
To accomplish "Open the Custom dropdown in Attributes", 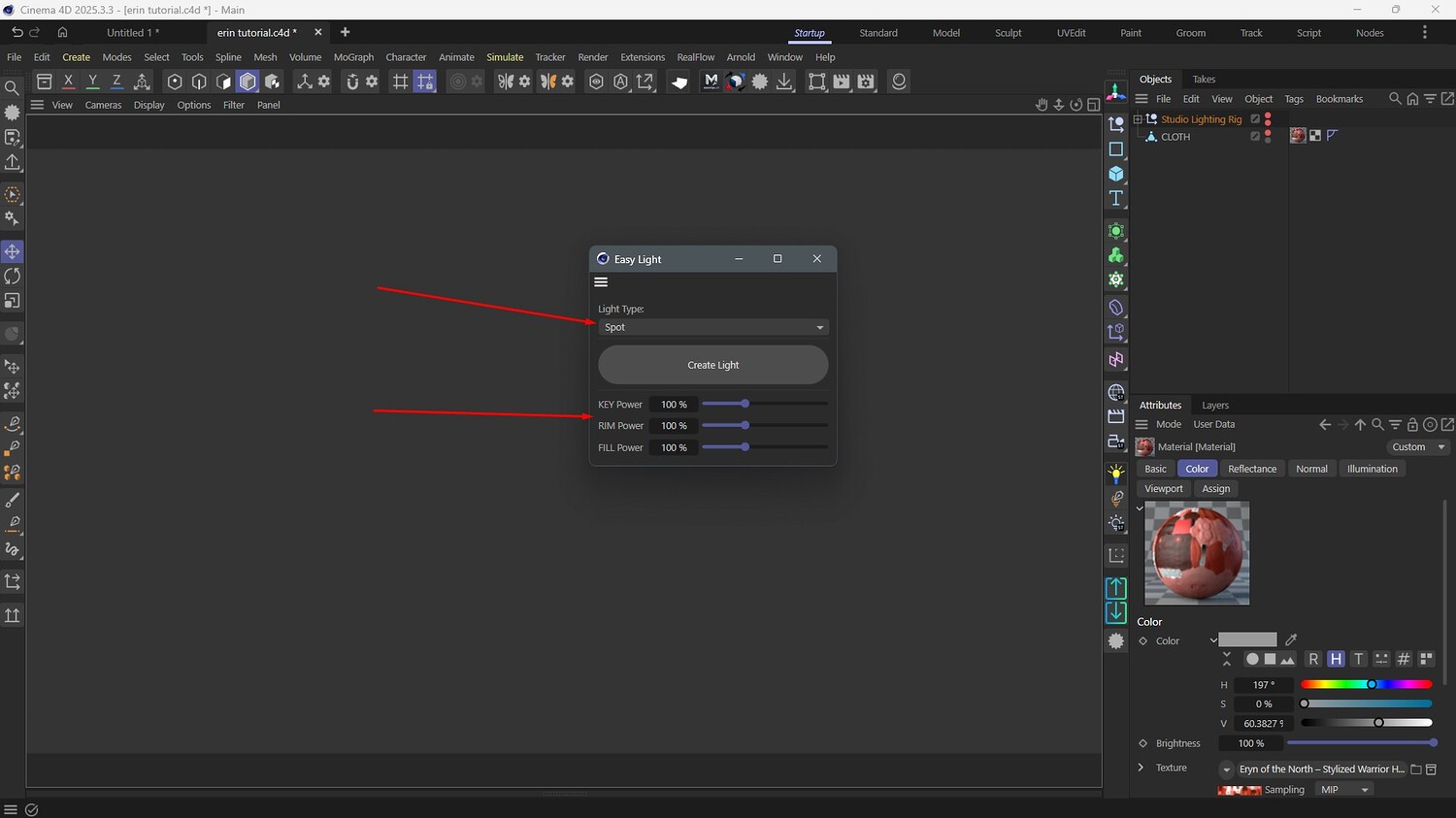I will (1419, 447).
